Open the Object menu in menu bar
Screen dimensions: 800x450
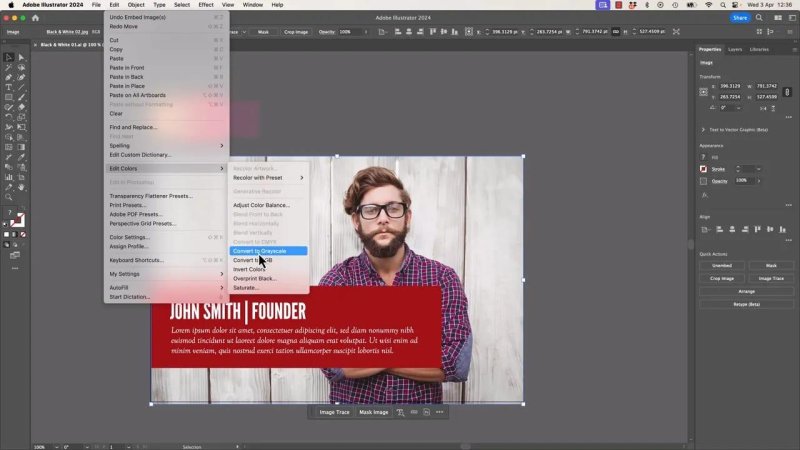136,5
